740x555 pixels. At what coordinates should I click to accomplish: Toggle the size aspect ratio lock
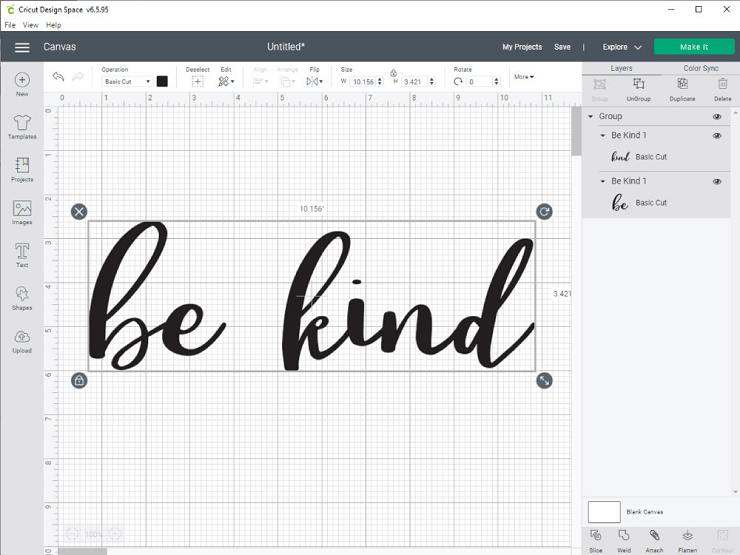[x=393, y=73]
